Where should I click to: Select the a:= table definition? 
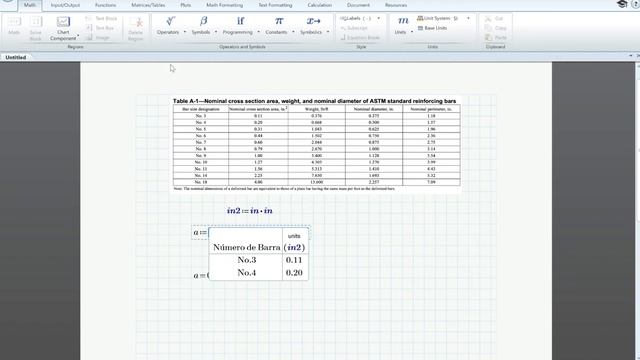coord(200,233)
